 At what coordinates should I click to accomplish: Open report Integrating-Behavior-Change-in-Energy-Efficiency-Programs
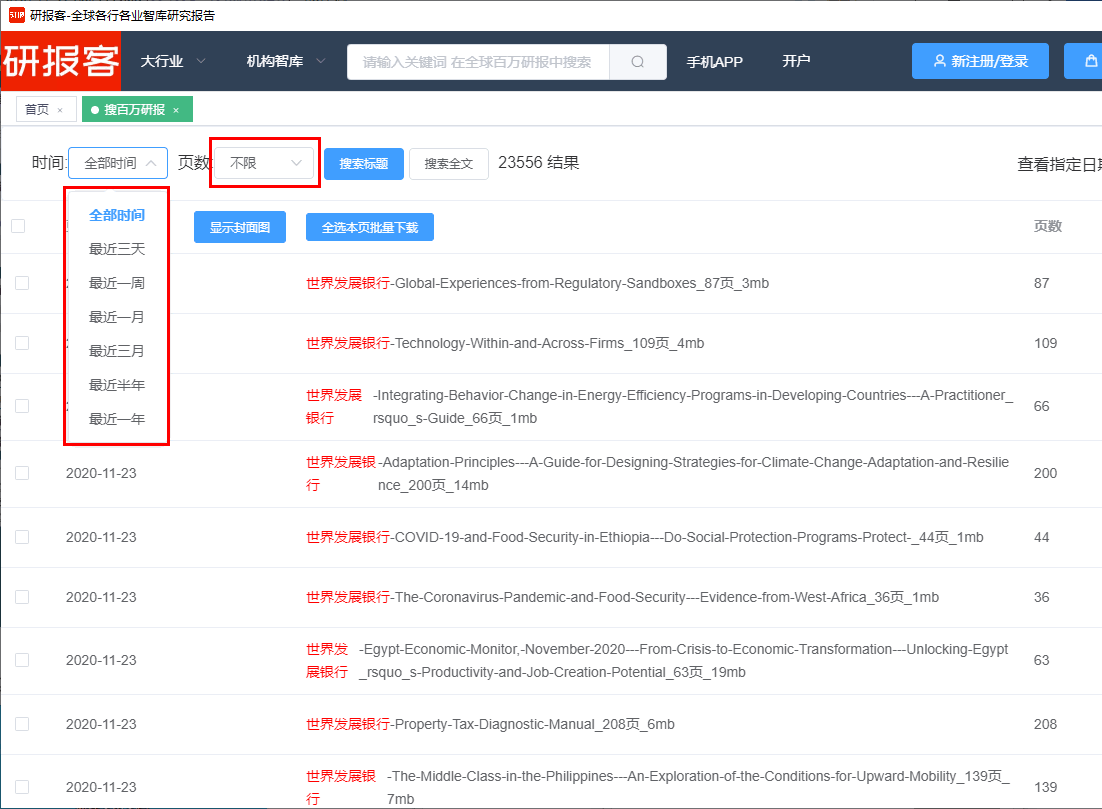(659, 406)
